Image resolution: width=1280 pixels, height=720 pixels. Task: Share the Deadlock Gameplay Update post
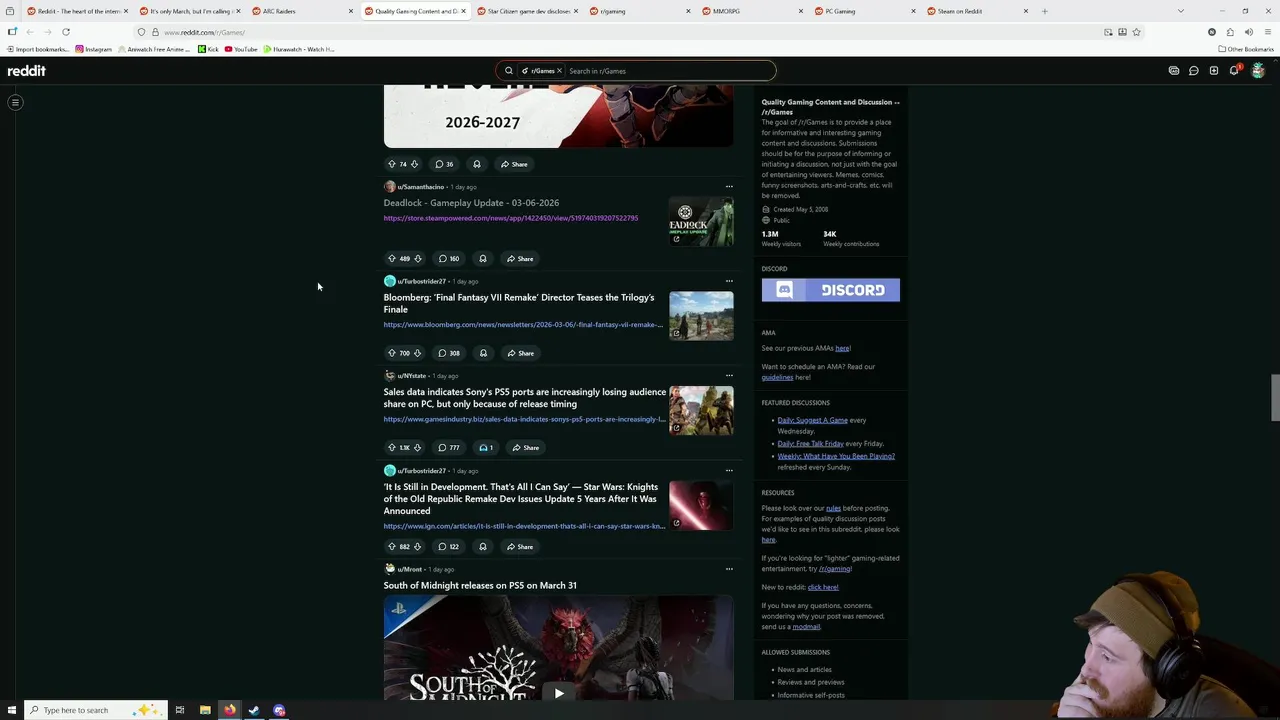coord(520,259)
